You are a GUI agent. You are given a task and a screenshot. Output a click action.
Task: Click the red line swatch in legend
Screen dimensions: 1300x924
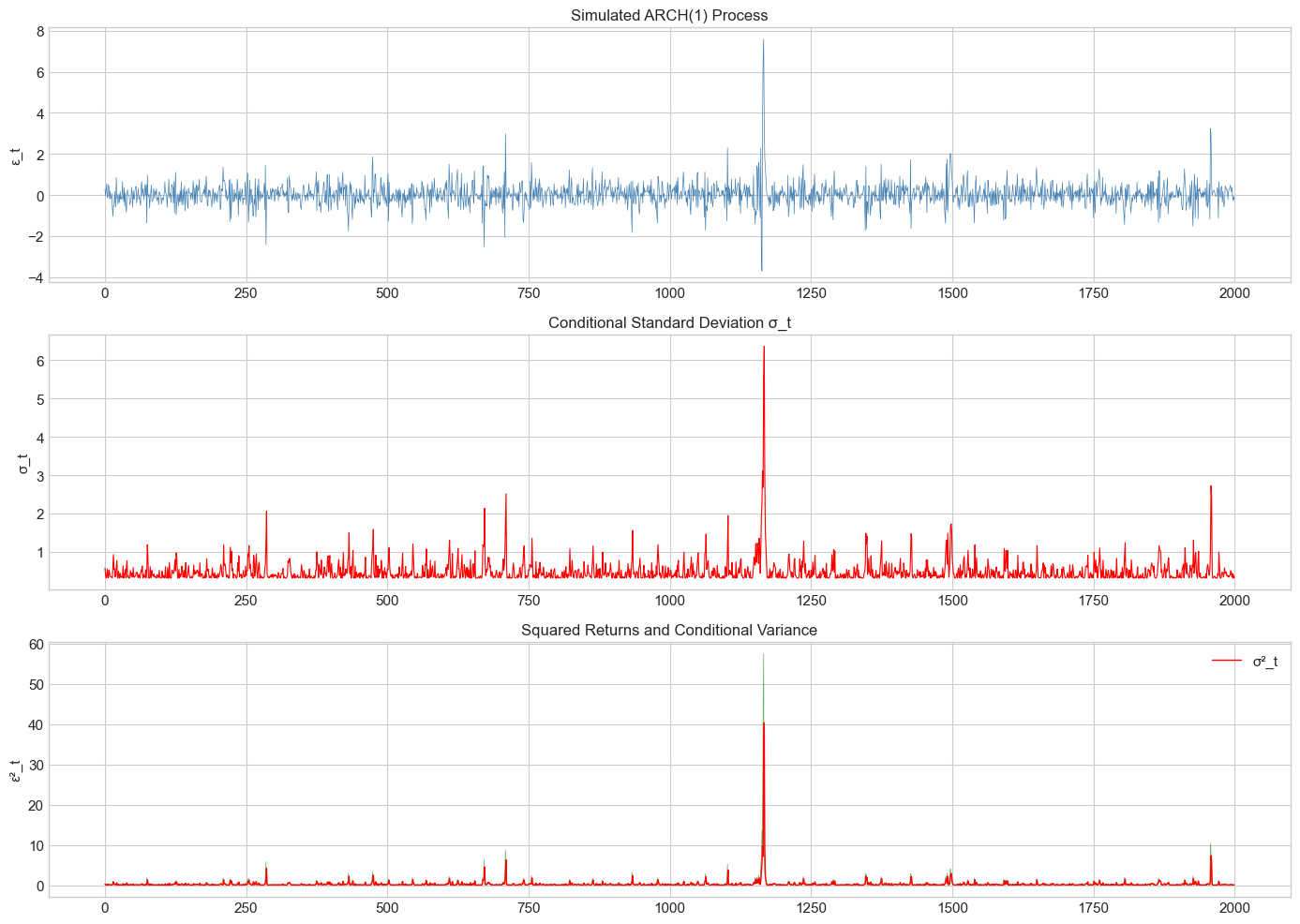1227,662
